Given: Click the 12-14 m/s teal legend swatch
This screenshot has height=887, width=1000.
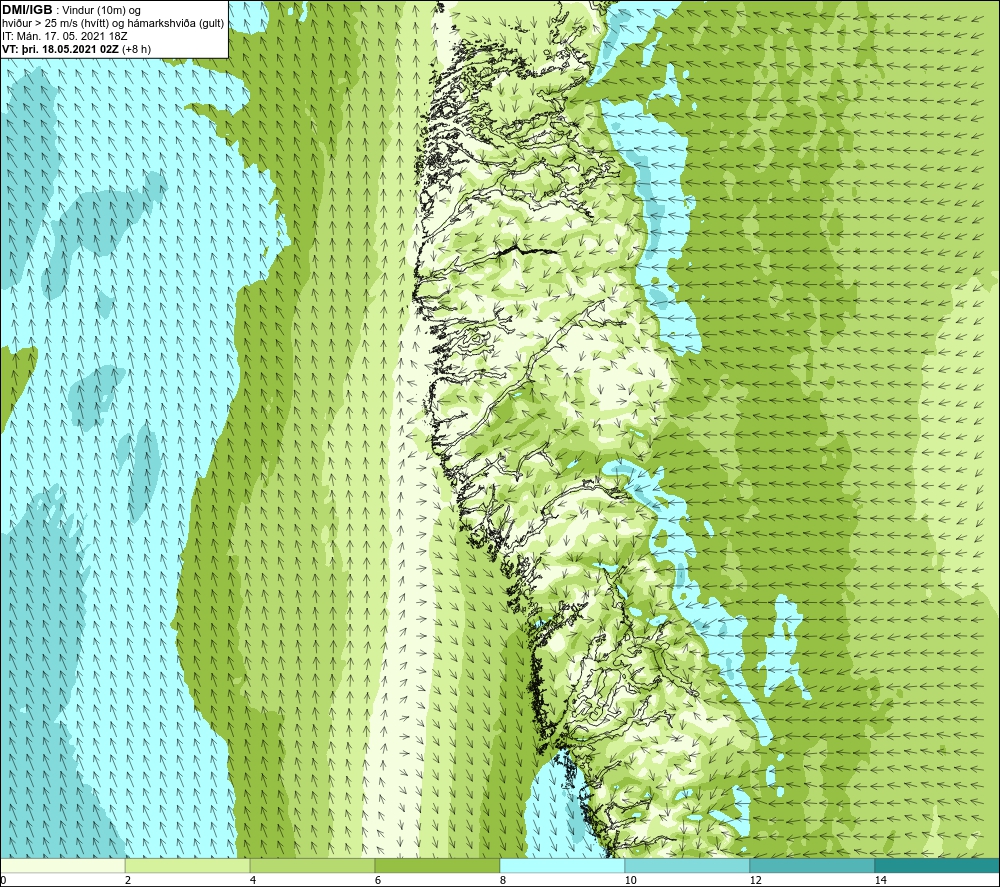Looking at the screenshot, I should tap(812, 865).
